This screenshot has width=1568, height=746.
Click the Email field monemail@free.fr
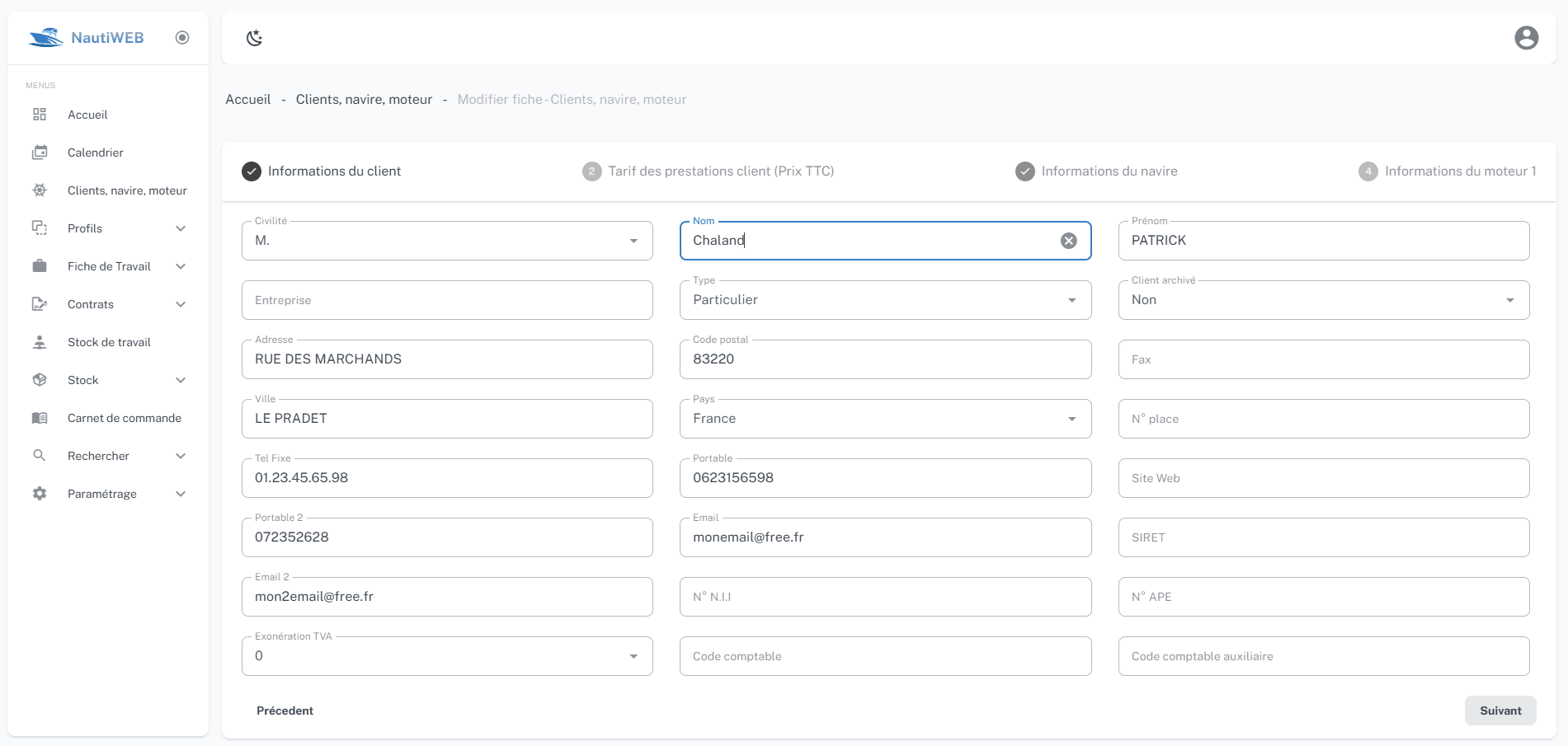[x=885, y=537]
